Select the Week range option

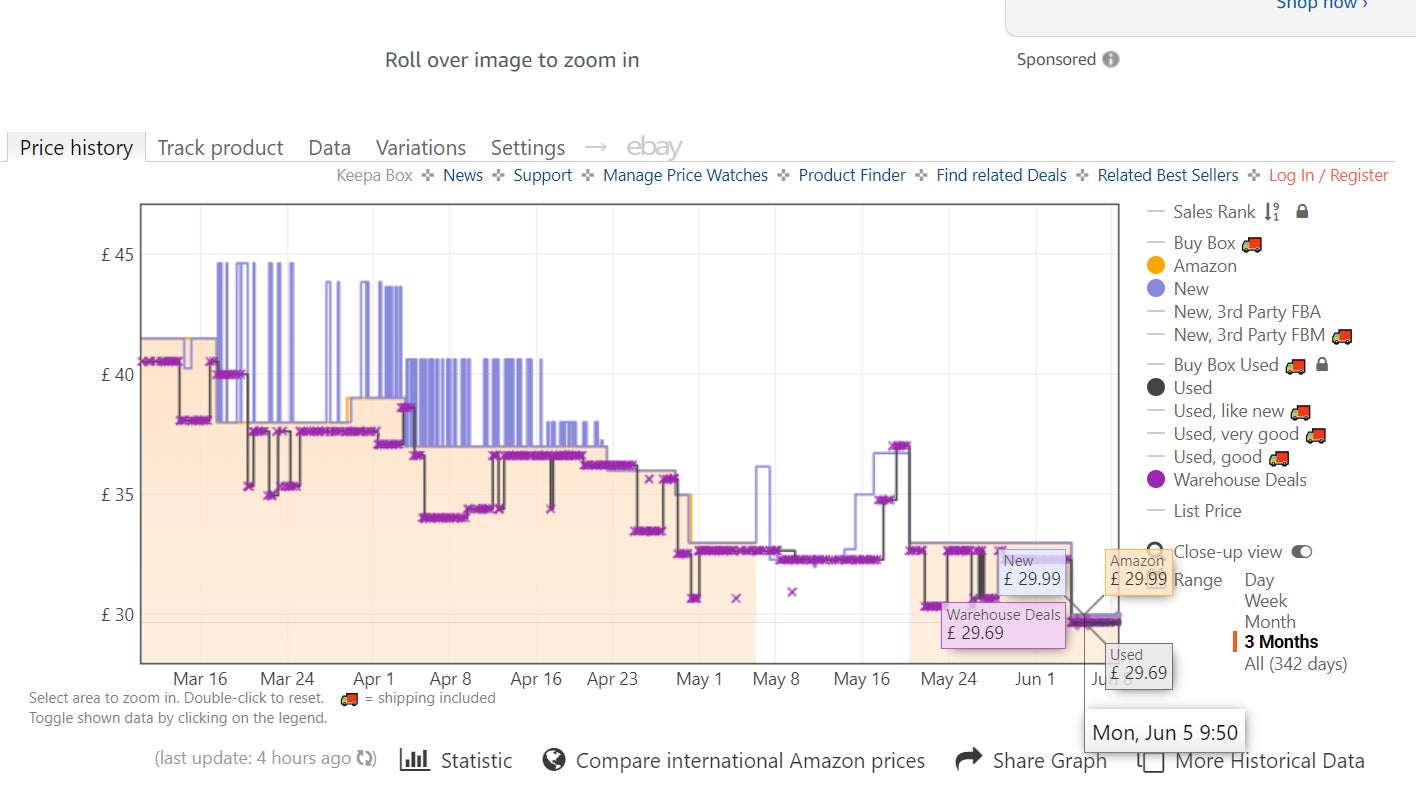tap(1265, 600)
